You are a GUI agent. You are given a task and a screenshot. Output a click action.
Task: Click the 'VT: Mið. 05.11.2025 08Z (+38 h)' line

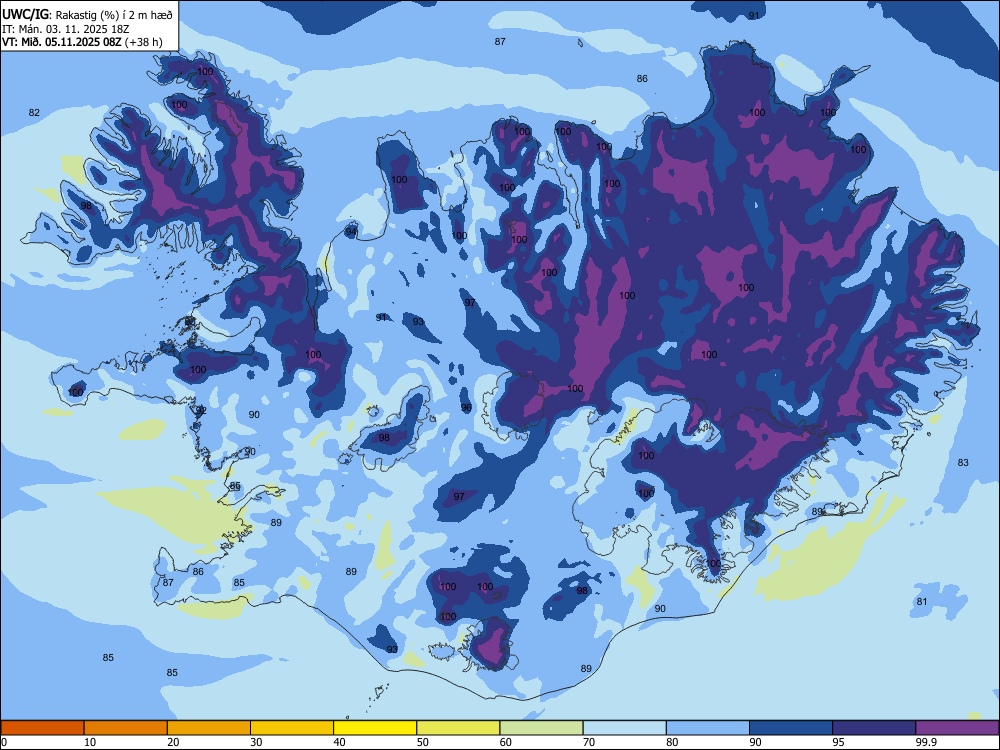click(82, 42)
